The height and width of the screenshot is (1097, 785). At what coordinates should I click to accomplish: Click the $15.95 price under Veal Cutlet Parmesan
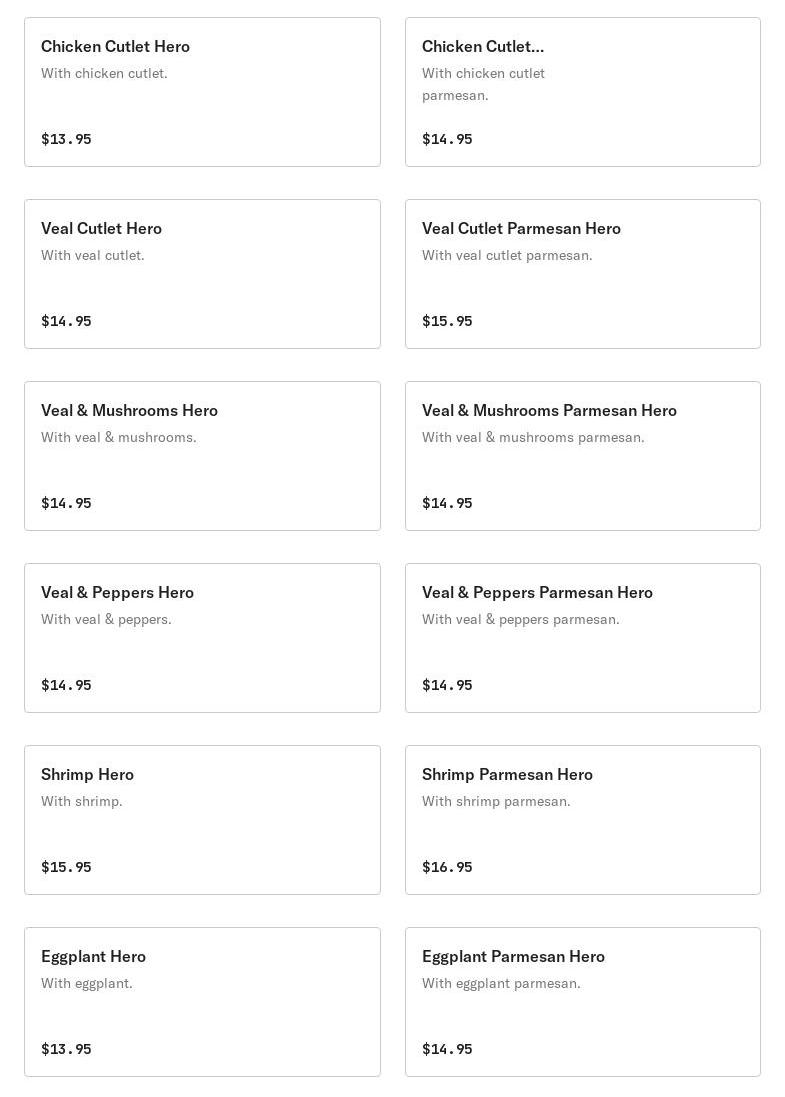[447, 321]
